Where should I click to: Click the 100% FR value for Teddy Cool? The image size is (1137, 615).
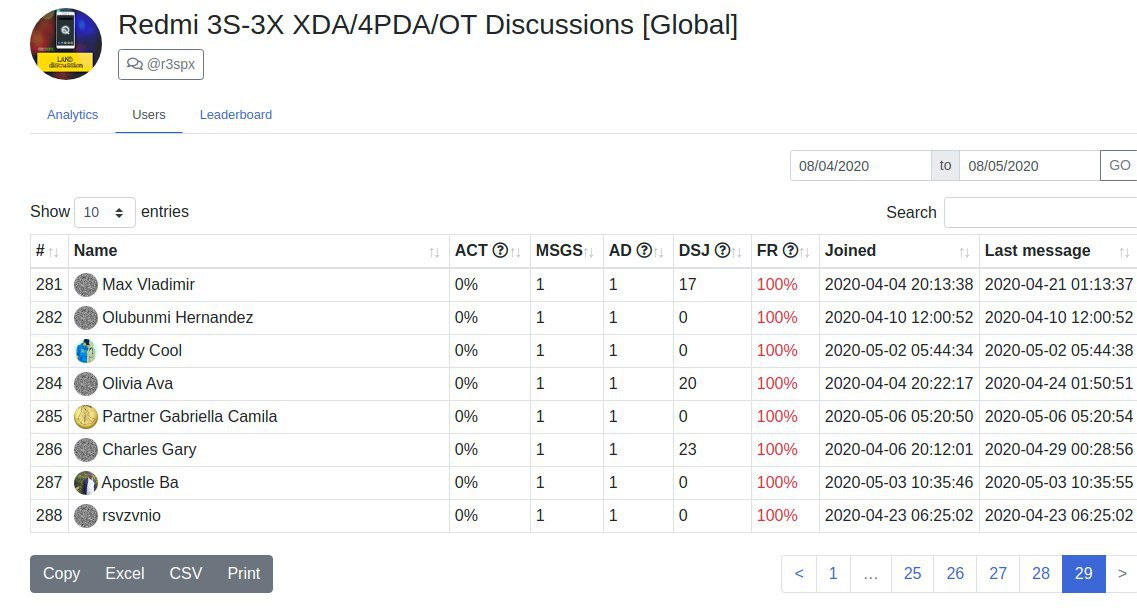tap(777, 350)
